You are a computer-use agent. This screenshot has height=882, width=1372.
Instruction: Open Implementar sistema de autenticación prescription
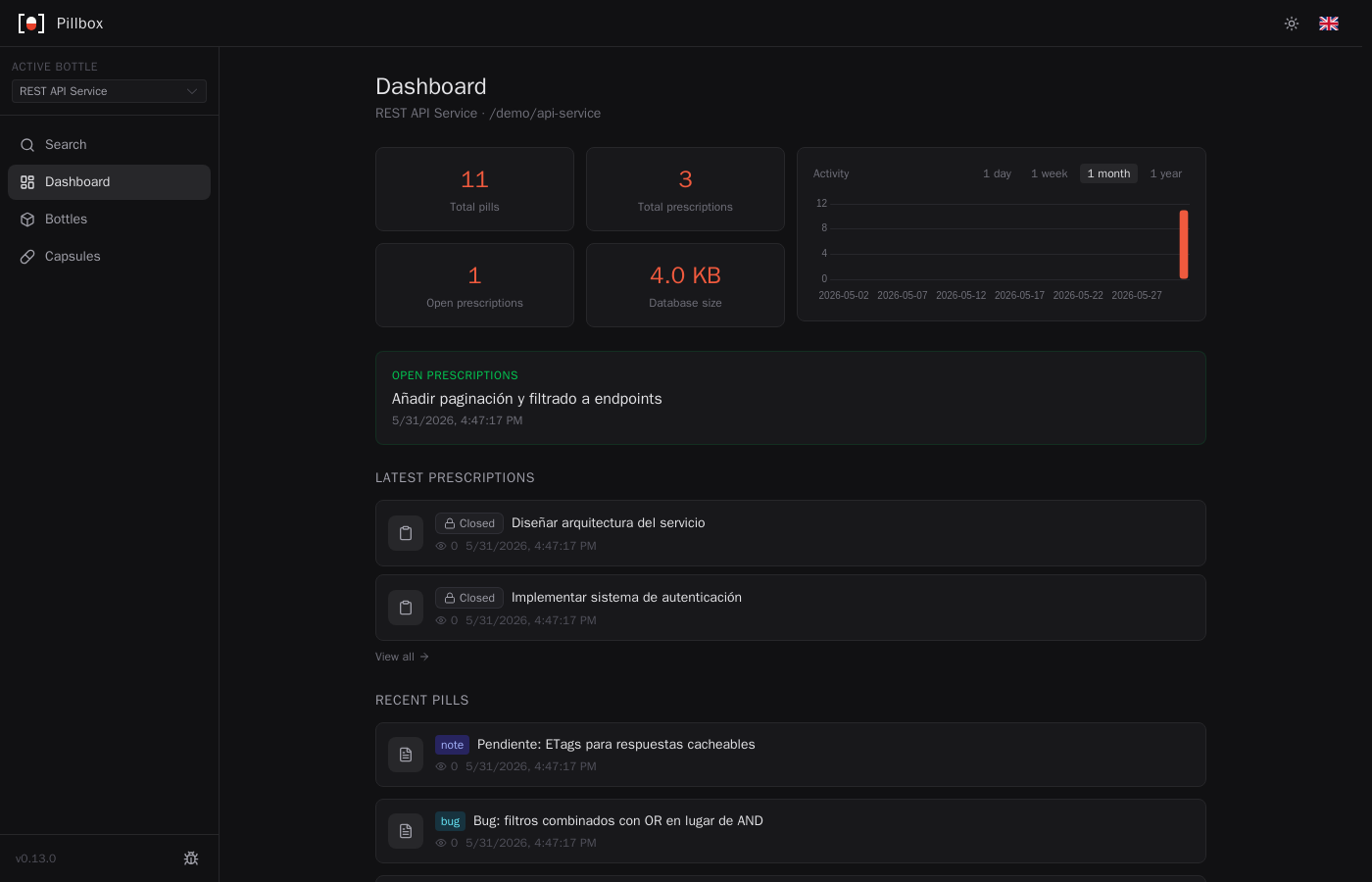click(790, 608)
